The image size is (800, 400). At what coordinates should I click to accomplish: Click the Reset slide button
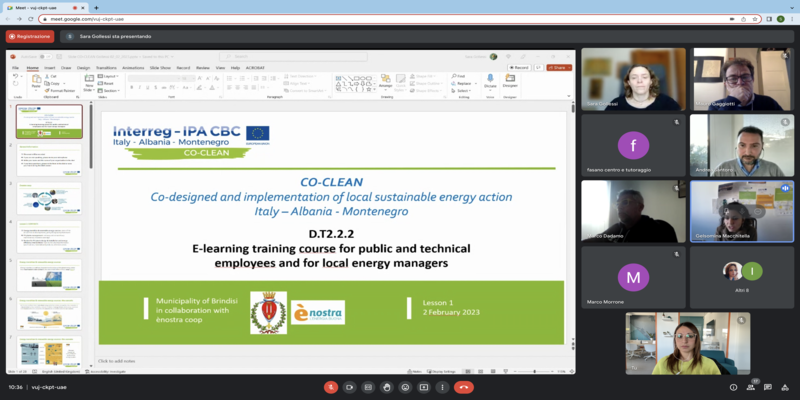click(106, 83)
